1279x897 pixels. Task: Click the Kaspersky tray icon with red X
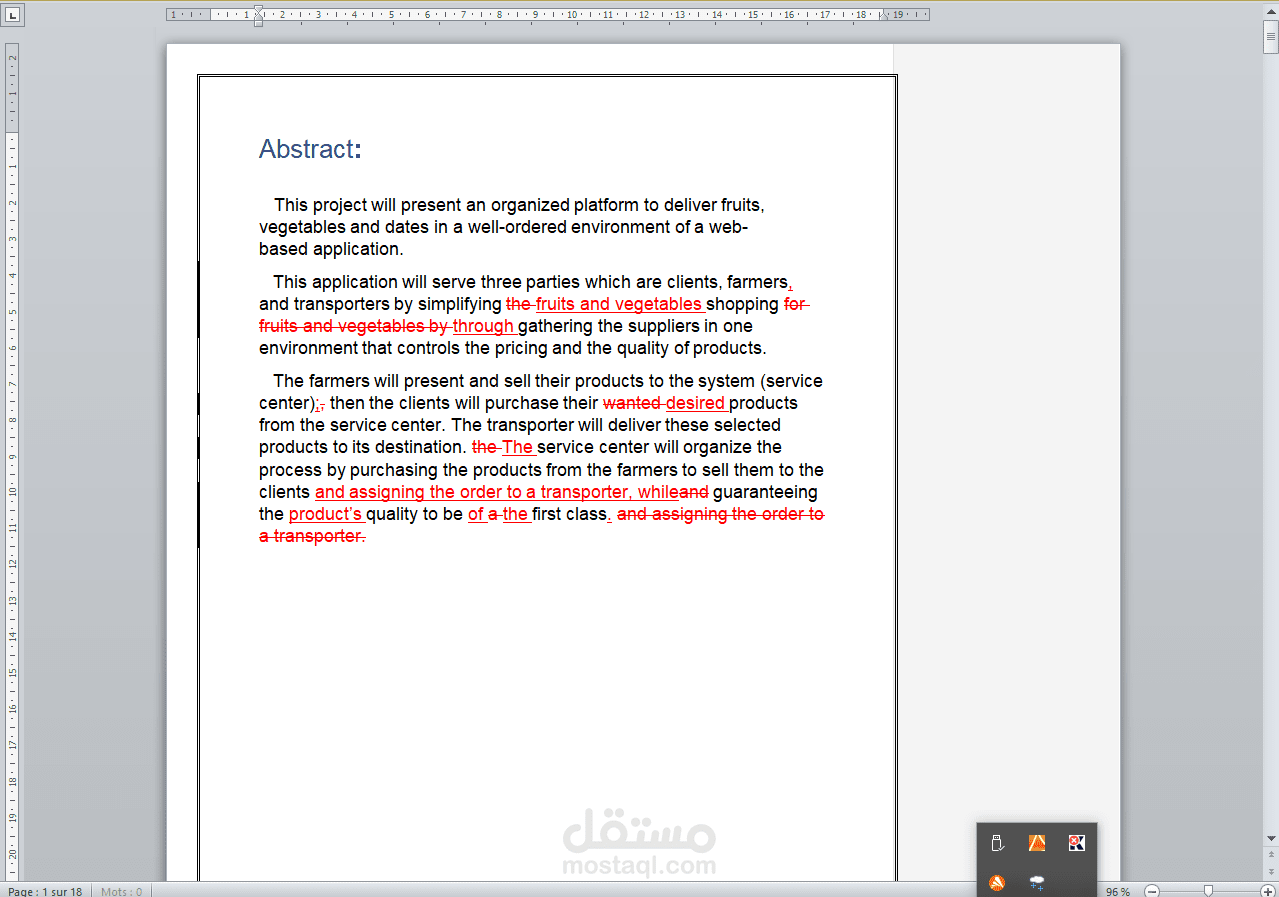tap(1076, 843)
